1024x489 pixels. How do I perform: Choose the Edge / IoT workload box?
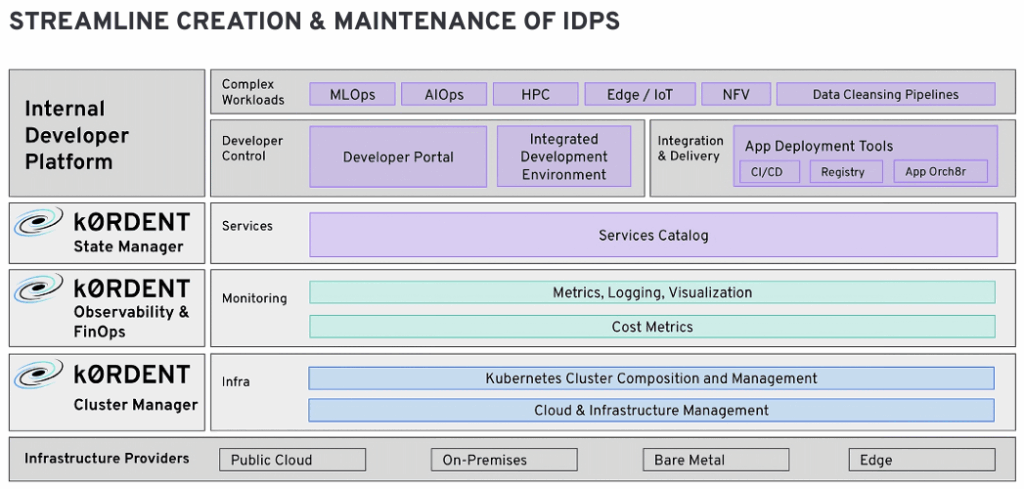[x=639, y=94]
